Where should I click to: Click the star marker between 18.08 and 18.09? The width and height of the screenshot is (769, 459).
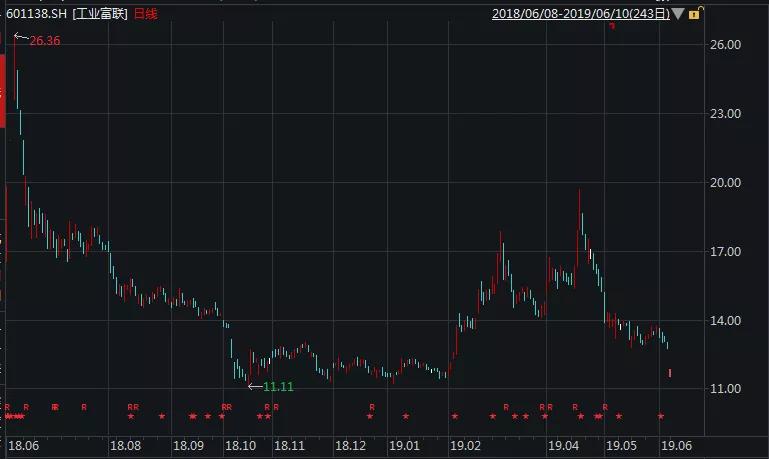[162, 416]
